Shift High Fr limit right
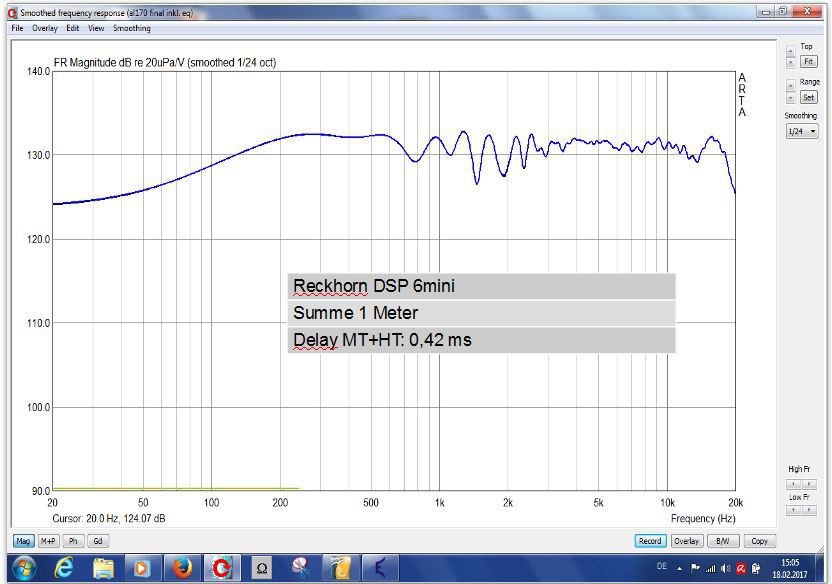The height and width of the screenshot is (584, 832). tap(809, 484)
